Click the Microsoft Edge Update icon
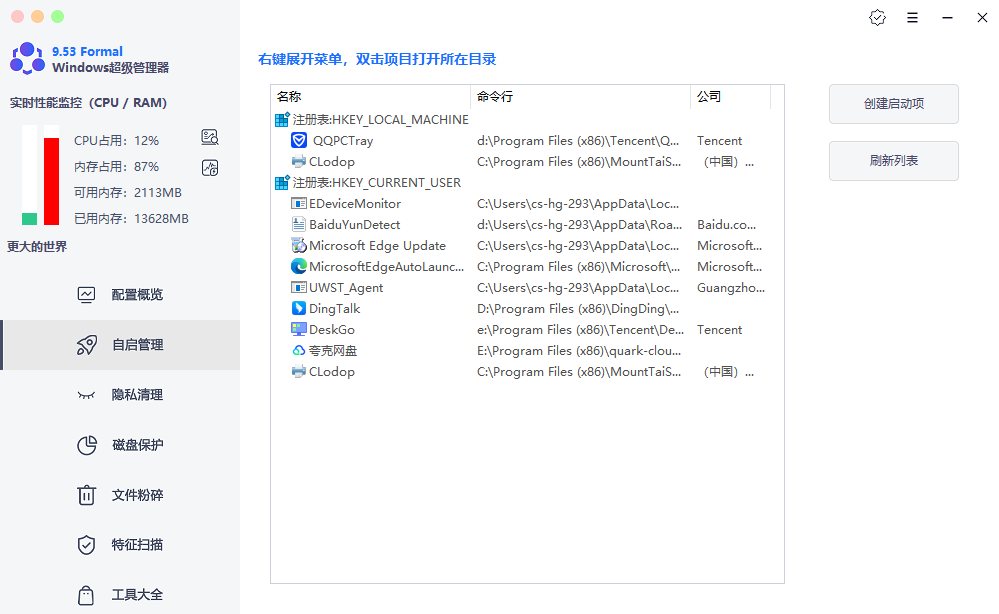 pyautogui.click(x=299, y=245)
